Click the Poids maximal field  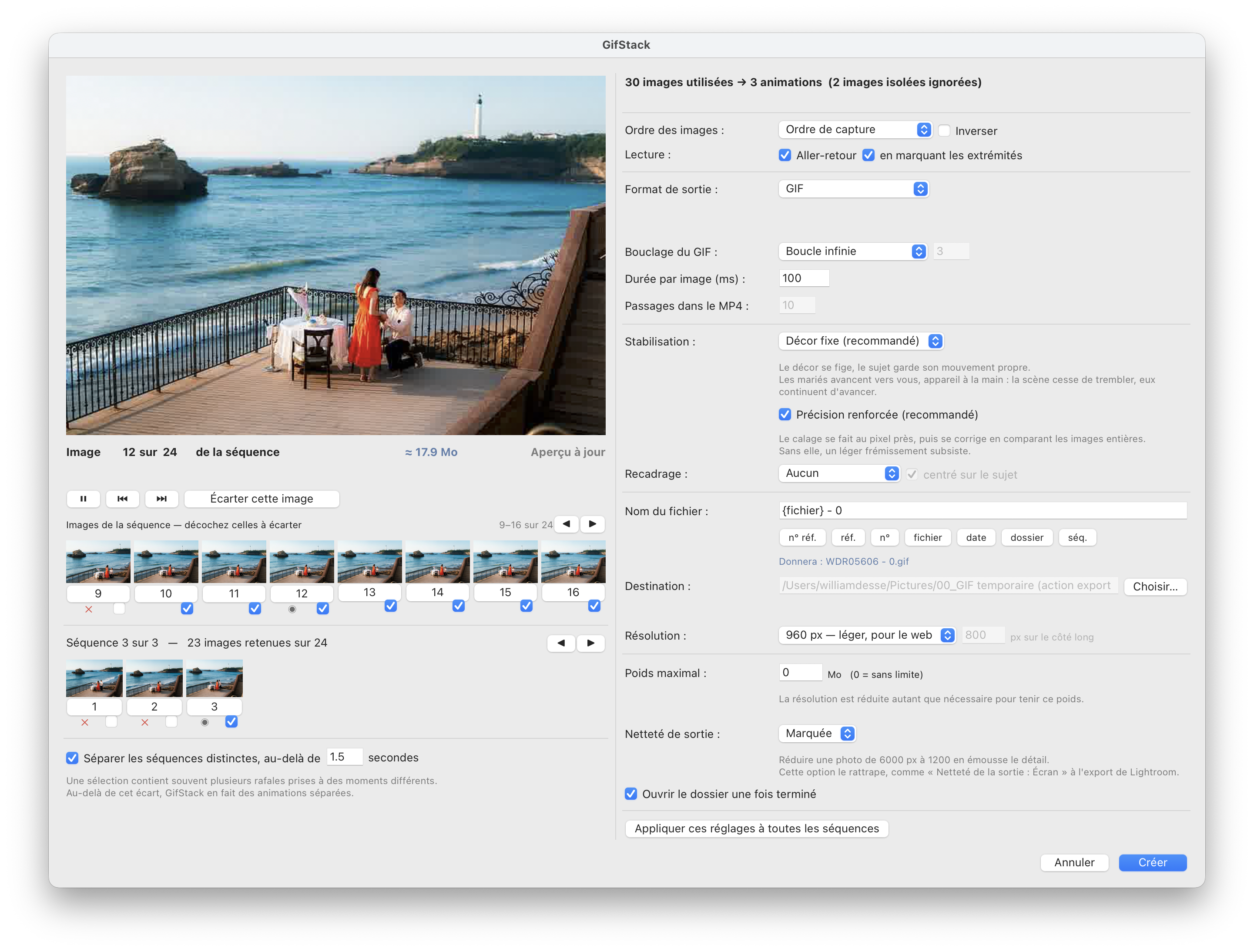801,673
